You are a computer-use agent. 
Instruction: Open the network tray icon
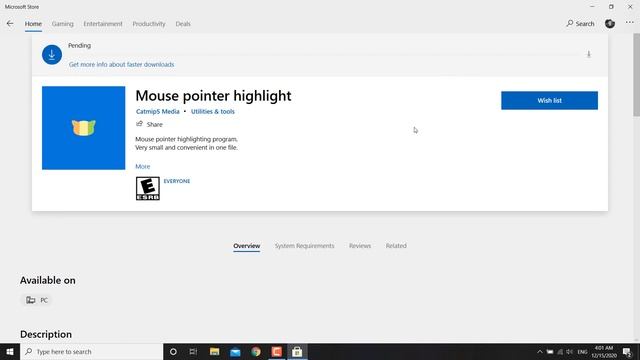[560, 351]
